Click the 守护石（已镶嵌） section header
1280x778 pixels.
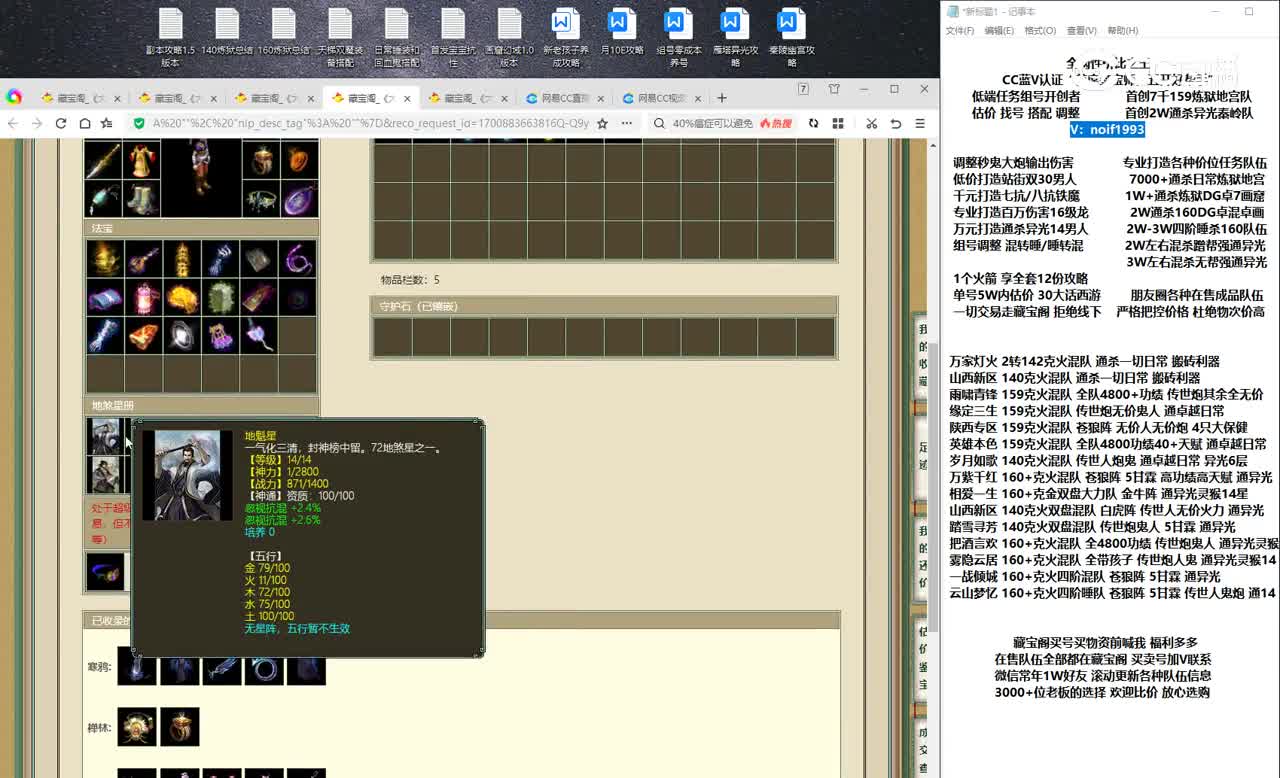click(604, 306)
